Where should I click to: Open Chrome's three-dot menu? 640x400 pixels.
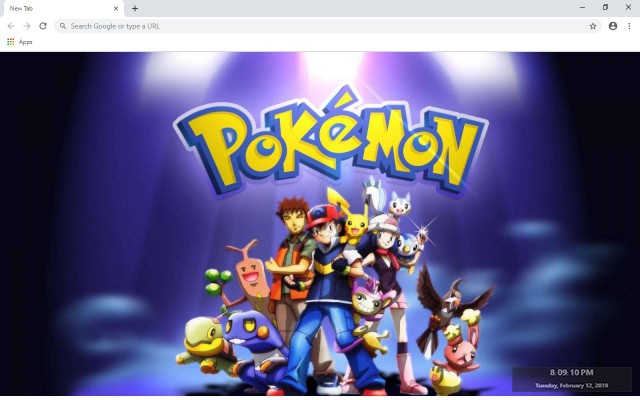point(629,26)
